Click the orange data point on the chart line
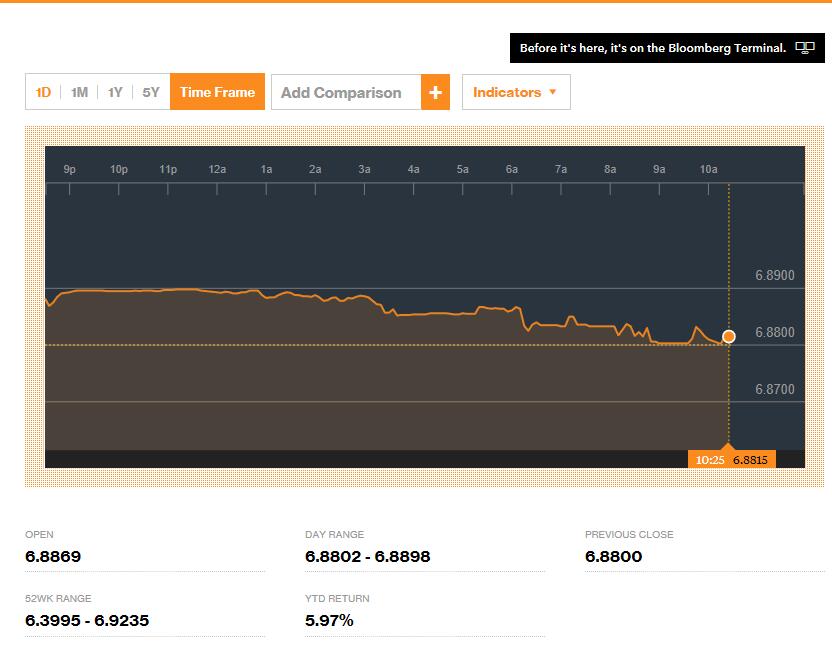Image resolution: width=832 pixels, height=651 pixels. tap(728, 337)
